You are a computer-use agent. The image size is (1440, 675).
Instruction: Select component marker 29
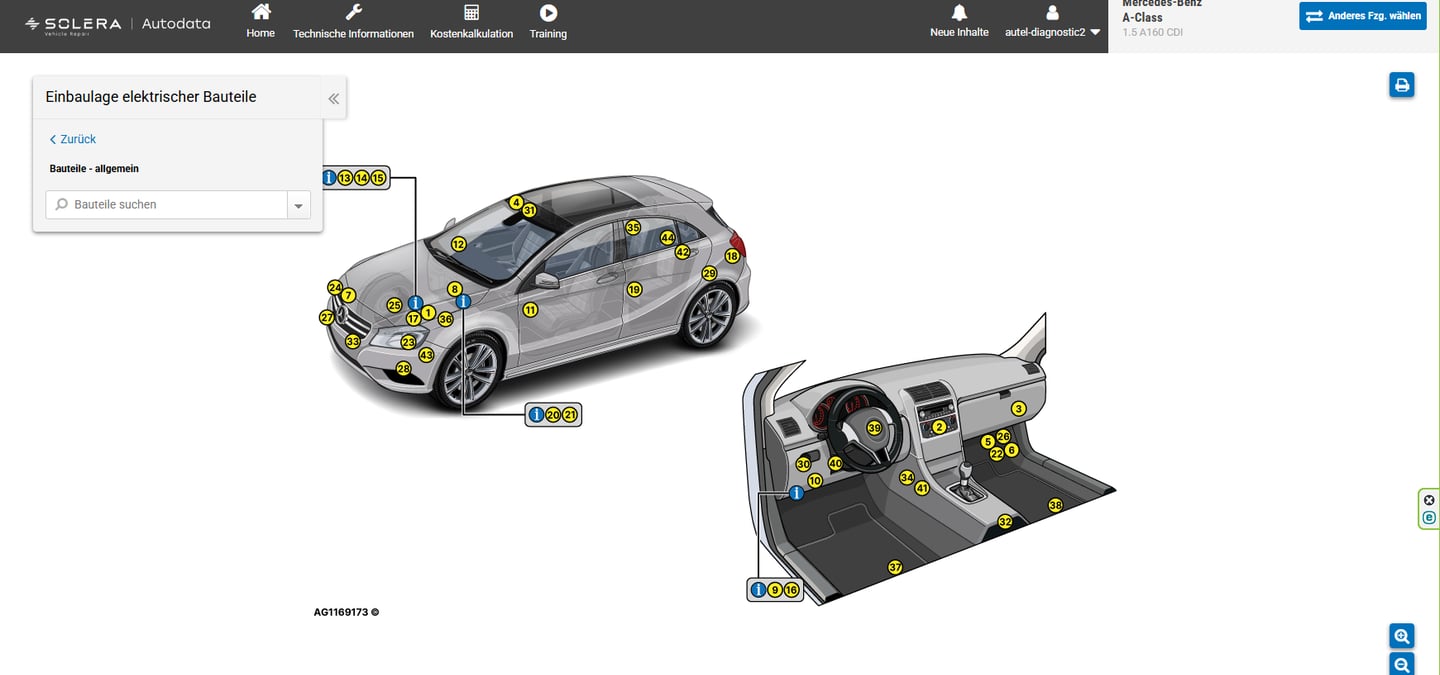pos(709,273)
